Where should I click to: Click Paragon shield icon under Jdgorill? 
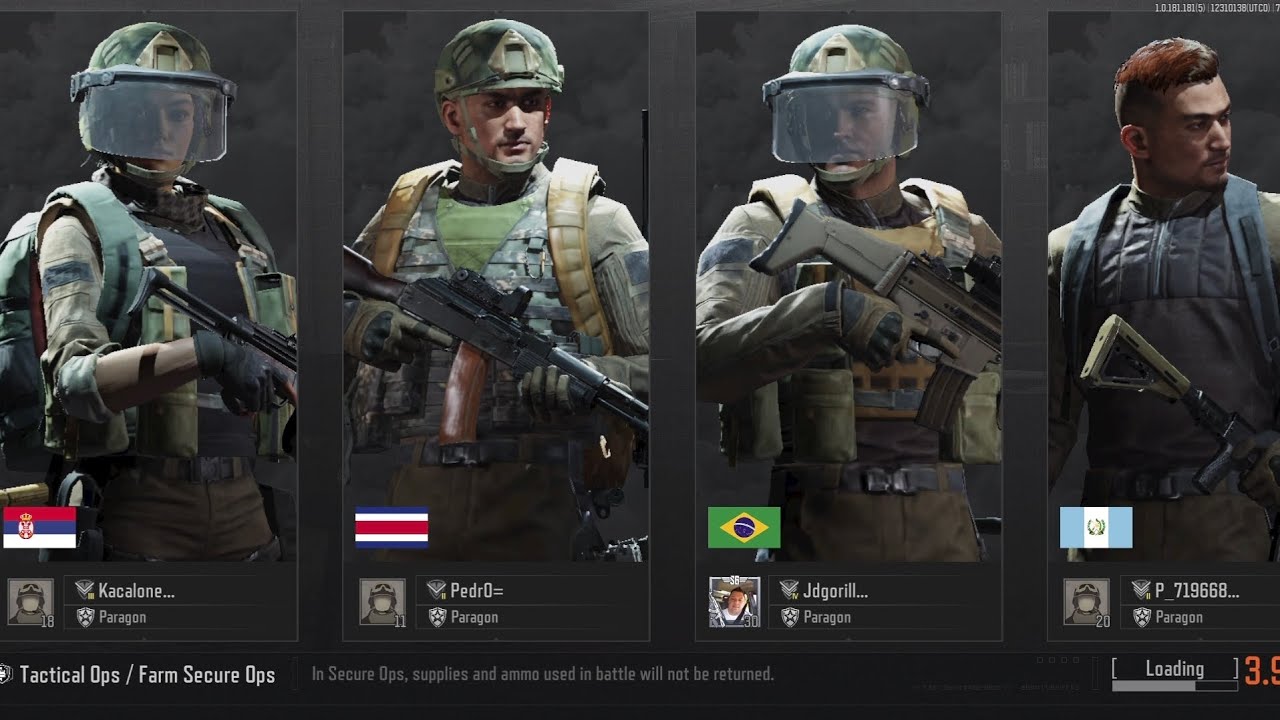point(790,617)
